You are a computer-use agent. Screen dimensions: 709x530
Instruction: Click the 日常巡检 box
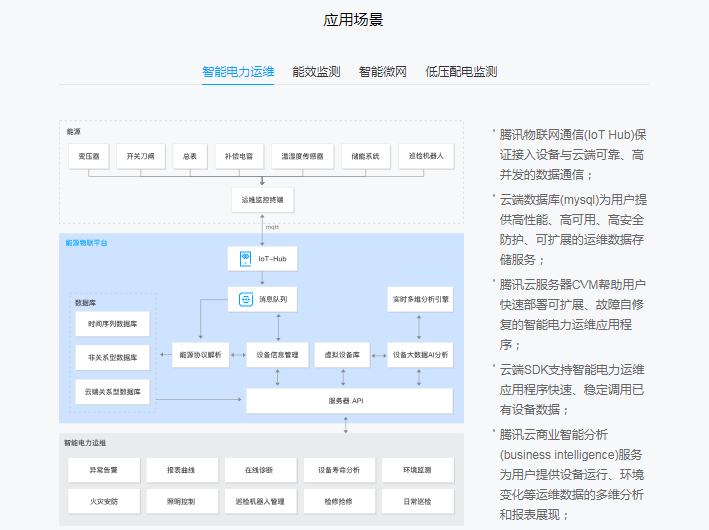tap(418, 502)
